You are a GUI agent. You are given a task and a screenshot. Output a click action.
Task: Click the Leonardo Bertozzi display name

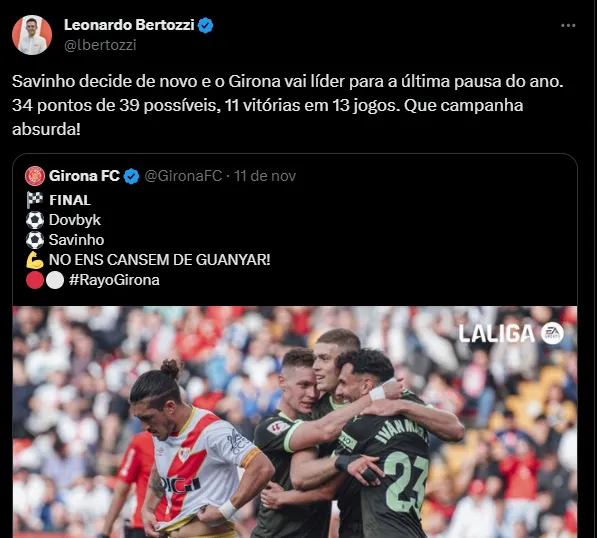tap(129, 25)
